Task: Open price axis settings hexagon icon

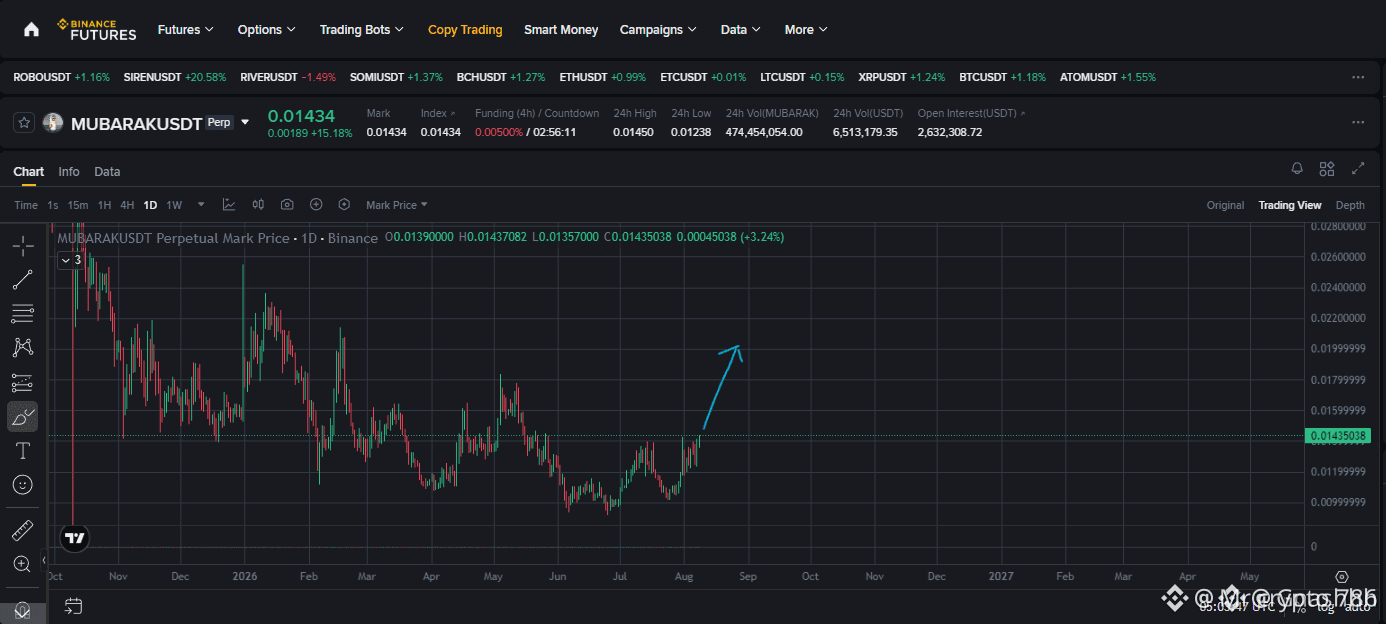Action: pyautogui.click(x=1342, y=577)
